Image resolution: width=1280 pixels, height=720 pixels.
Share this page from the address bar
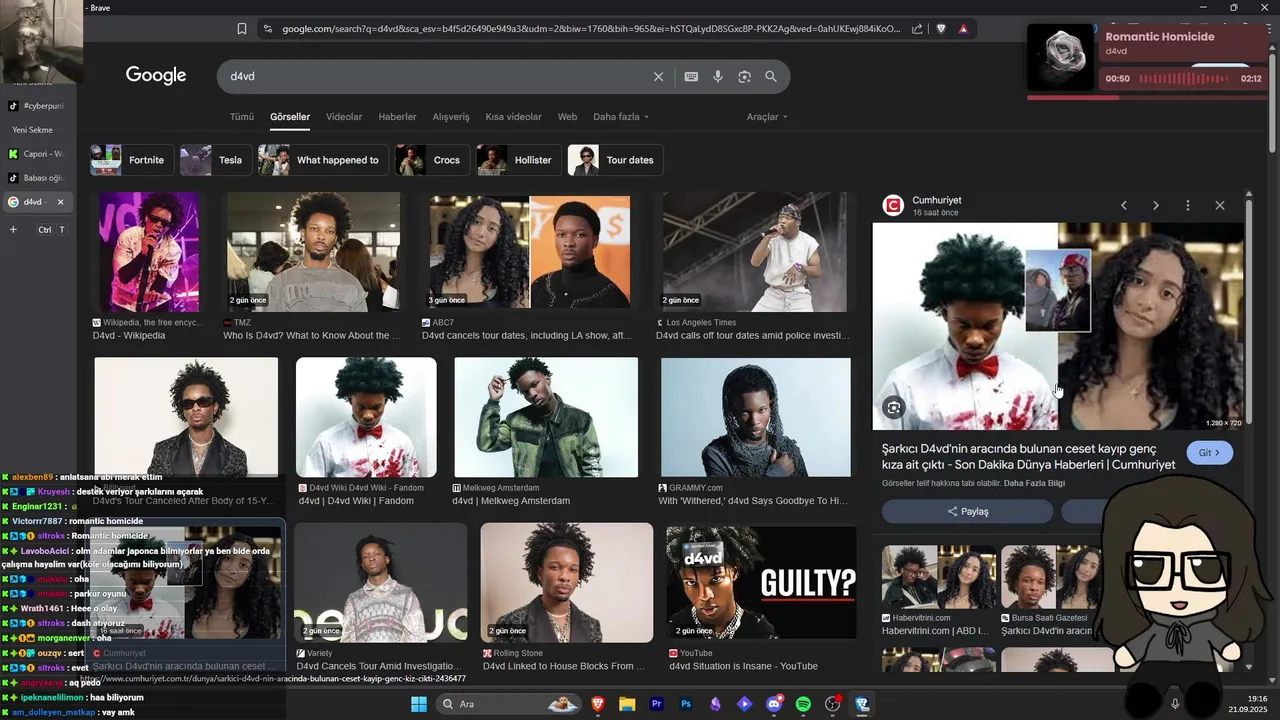tap(917, 29)
